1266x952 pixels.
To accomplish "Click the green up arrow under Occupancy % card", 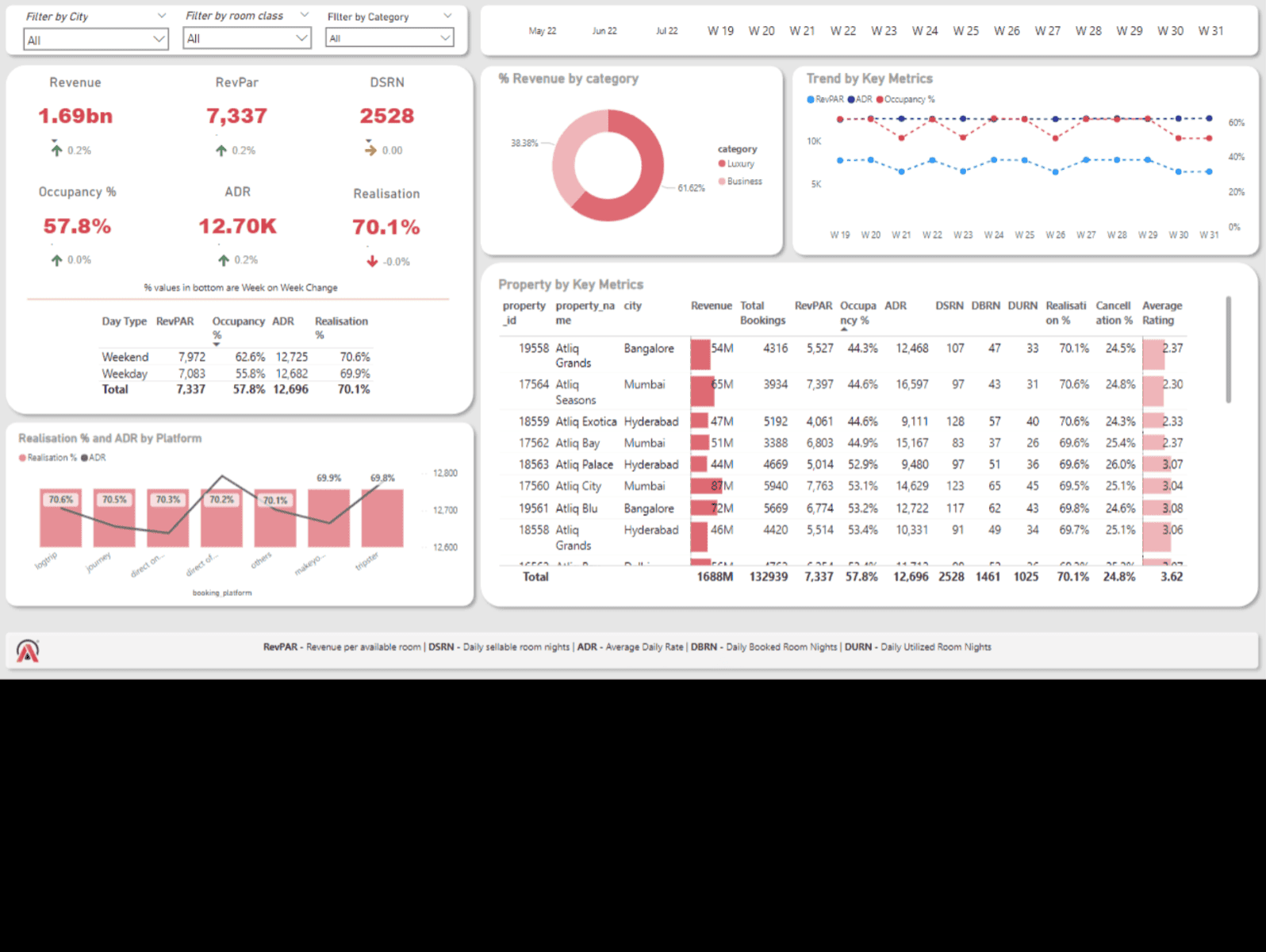I will click(56, 260).
